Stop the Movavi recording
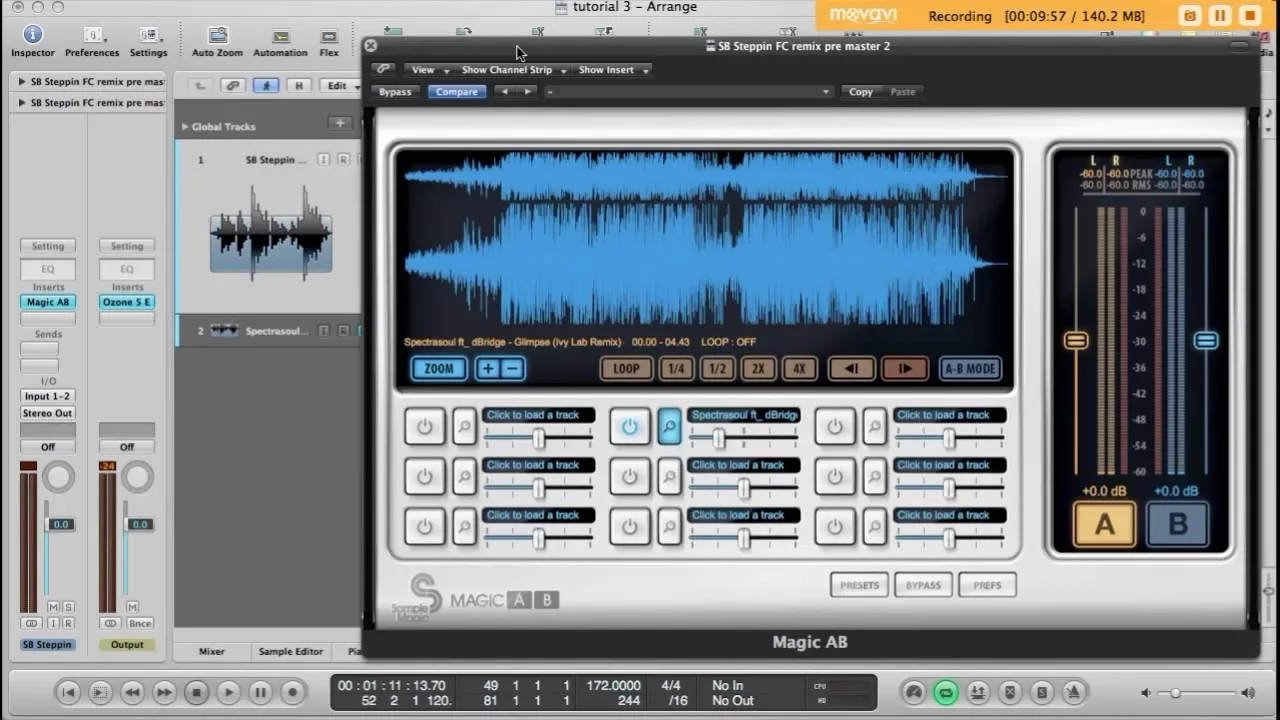The width and height of the screenshot is (1280, 720). (x=1250, y=16)
